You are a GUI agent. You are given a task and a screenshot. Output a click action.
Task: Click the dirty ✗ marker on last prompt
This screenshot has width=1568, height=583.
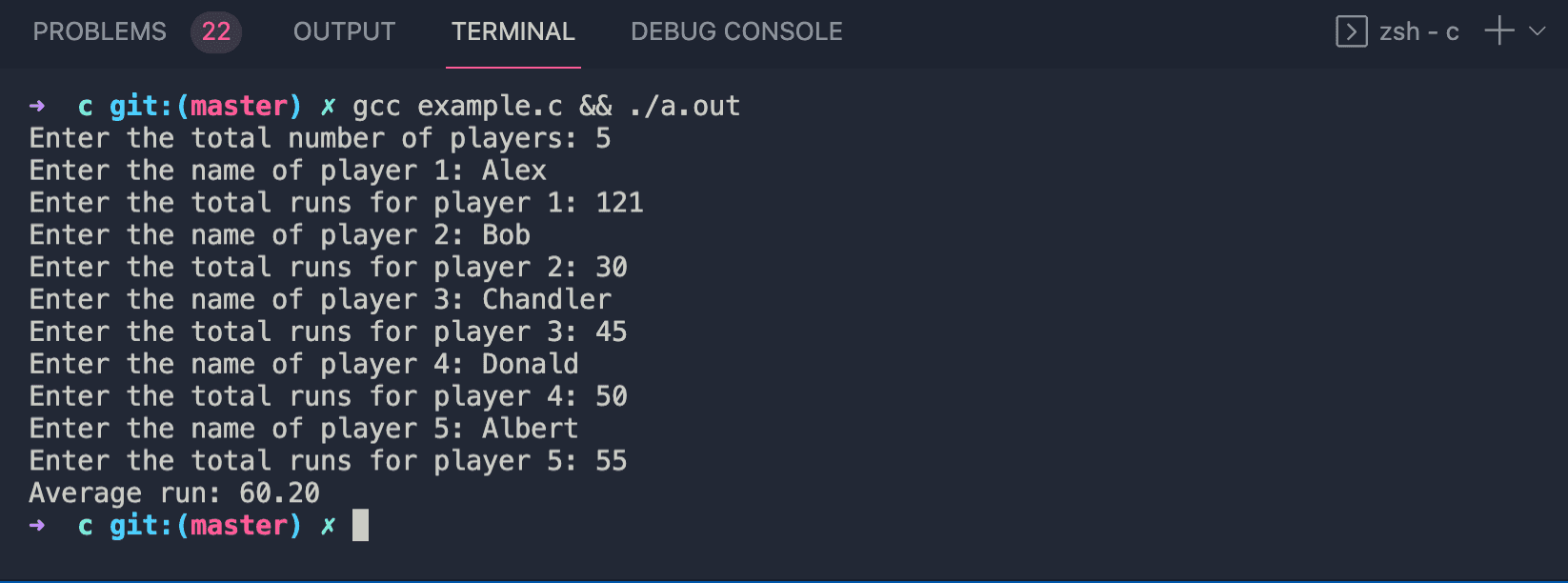[328, 525]
